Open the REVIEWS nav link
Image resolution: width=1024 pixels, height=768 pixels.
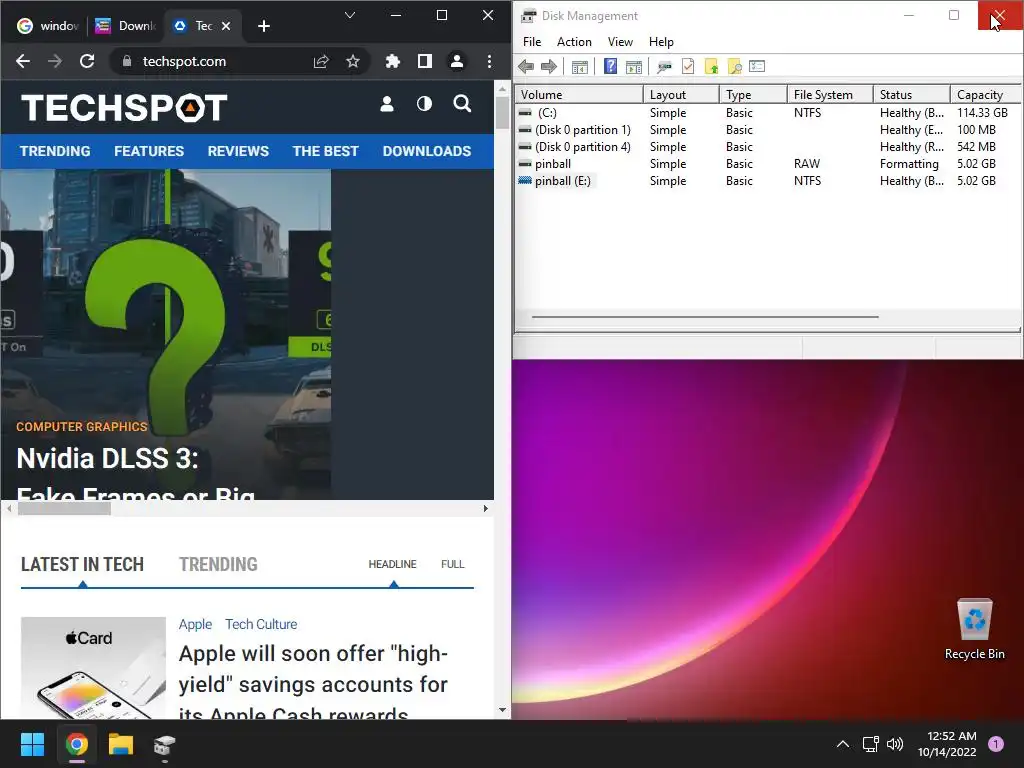coord(238,151)
